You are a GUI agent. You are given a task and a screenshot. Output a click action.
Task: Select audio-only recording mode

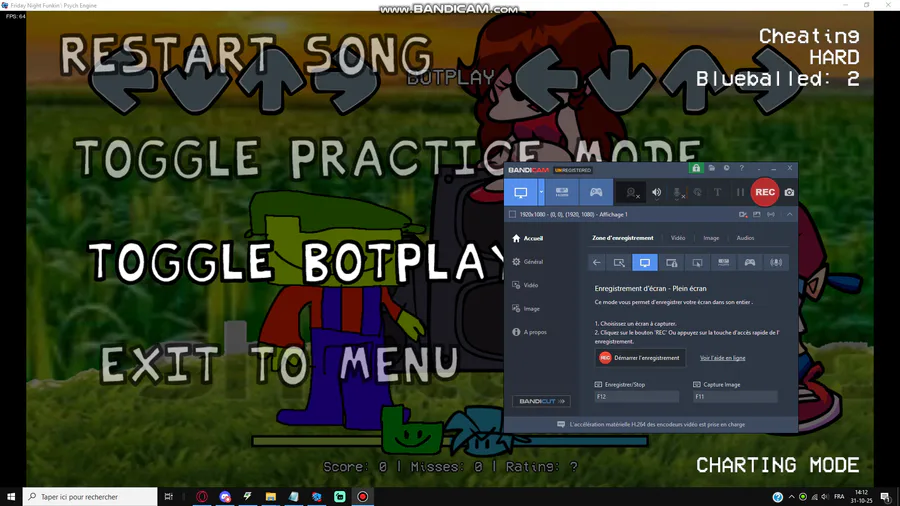pyautogui.click(x=776, y=263)
